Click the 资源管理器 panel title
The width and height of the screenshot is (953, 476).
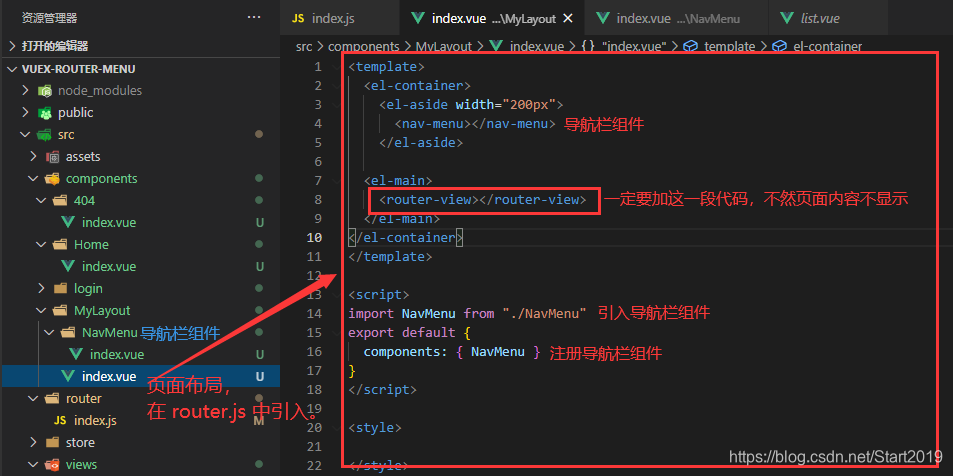click(49, 18)
